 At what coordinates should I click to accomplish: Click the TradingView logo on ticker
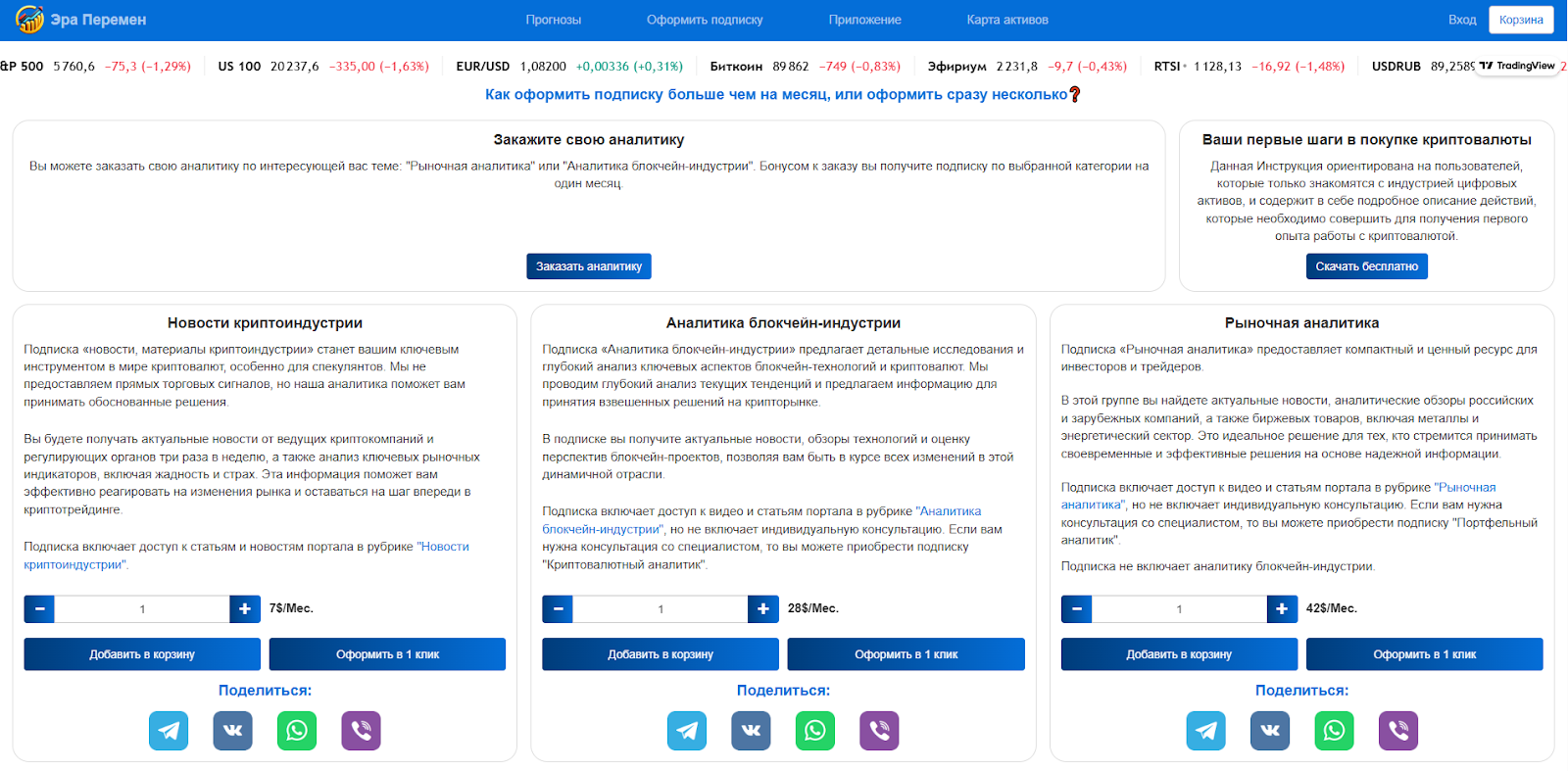[1517, 66]
